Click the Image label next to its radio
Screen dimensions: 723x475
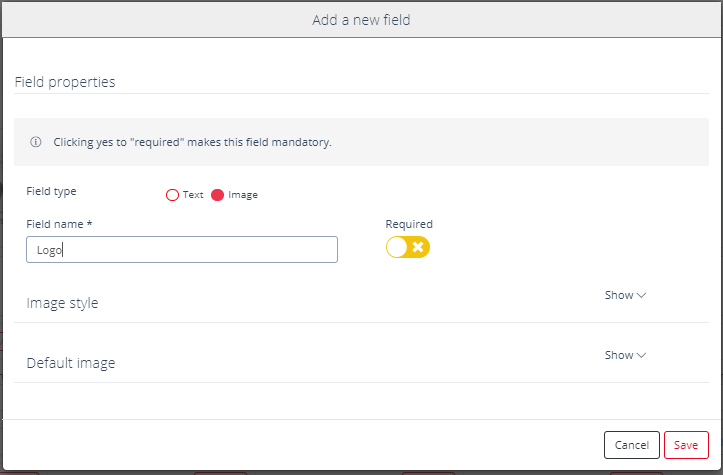point(243,195)
